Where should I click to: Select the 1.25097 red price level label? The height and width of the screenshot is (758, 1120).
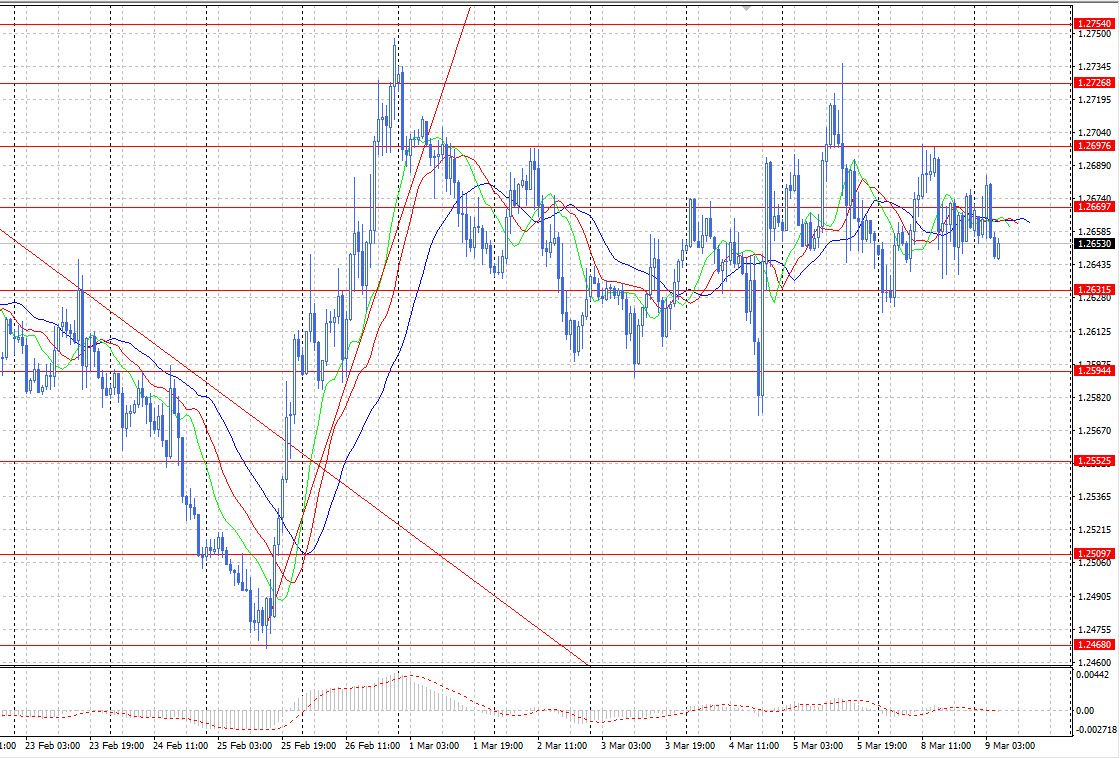[x=1094, y=554]
